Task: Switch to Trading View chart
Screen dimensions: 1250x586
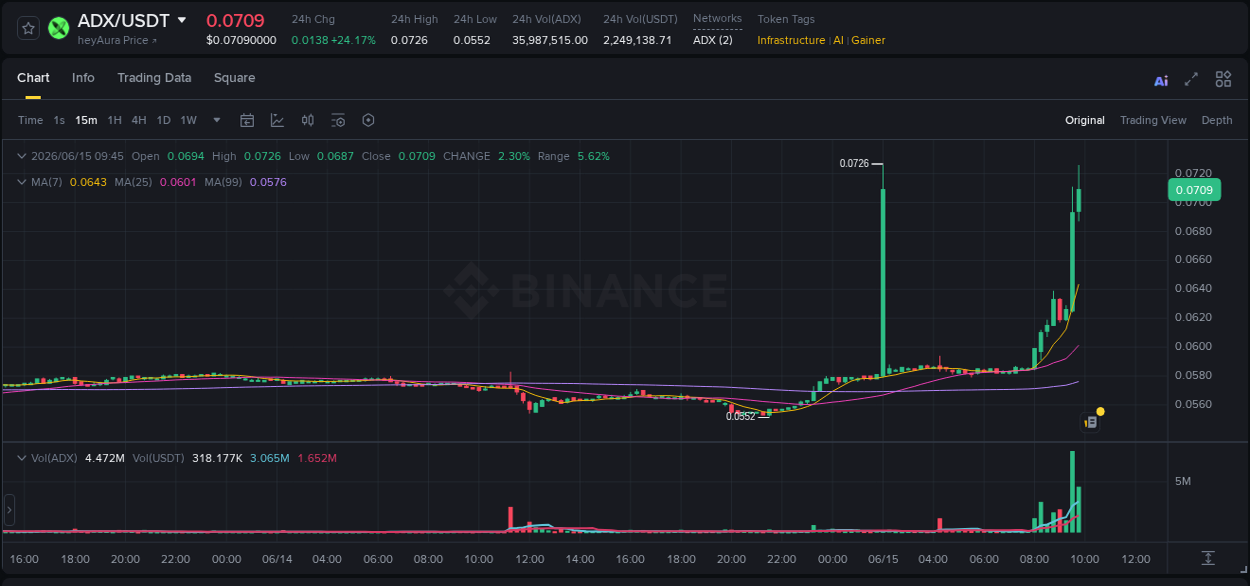Action: point(1153,120)
